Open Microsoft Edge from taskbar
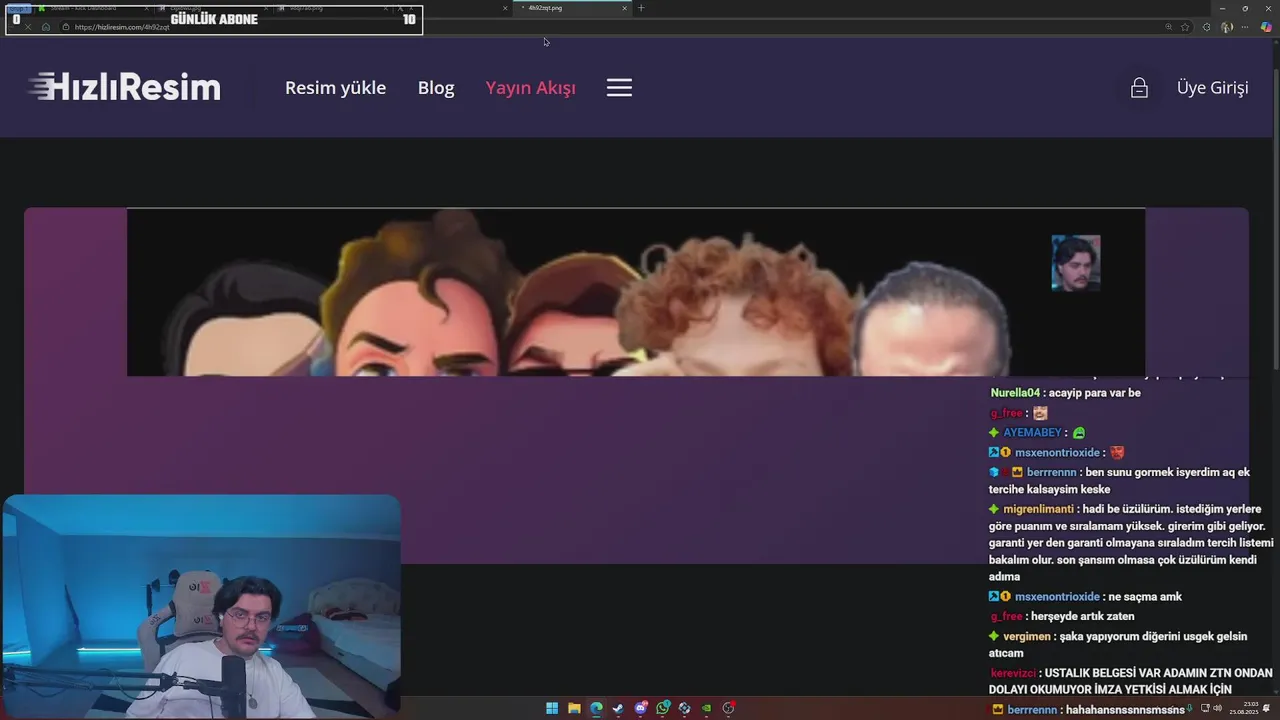This screenshot has height=720, width=1280. (x=596, y=708)
